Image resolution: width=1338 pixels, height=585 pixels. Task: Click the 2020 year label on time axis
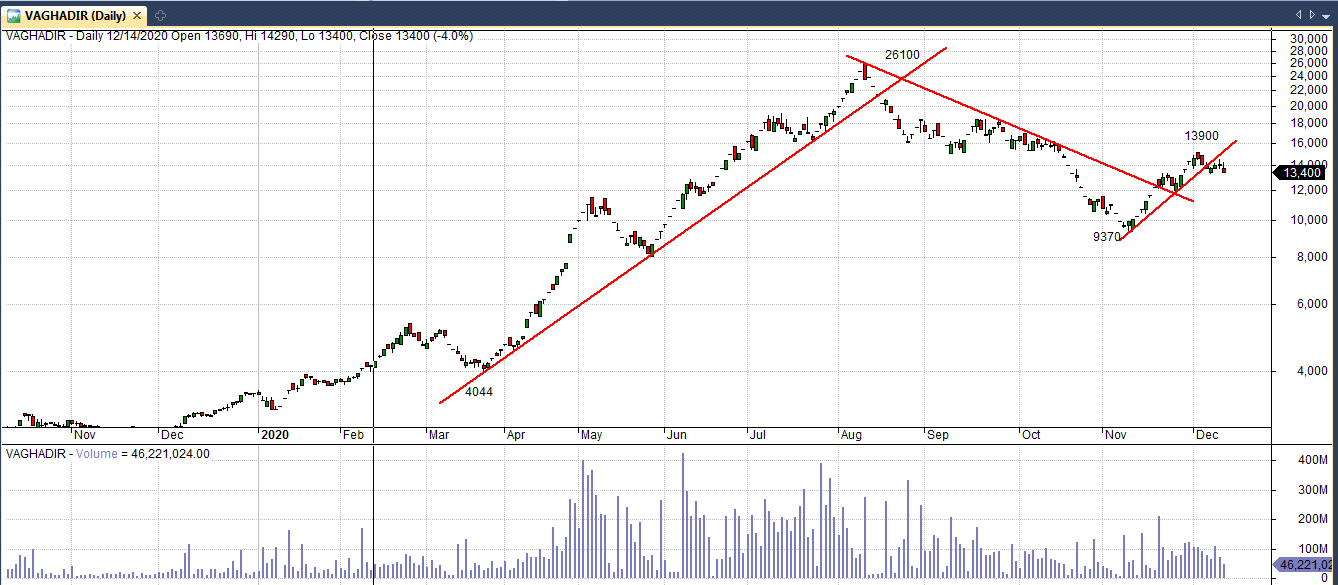click(x=274, y=435)
